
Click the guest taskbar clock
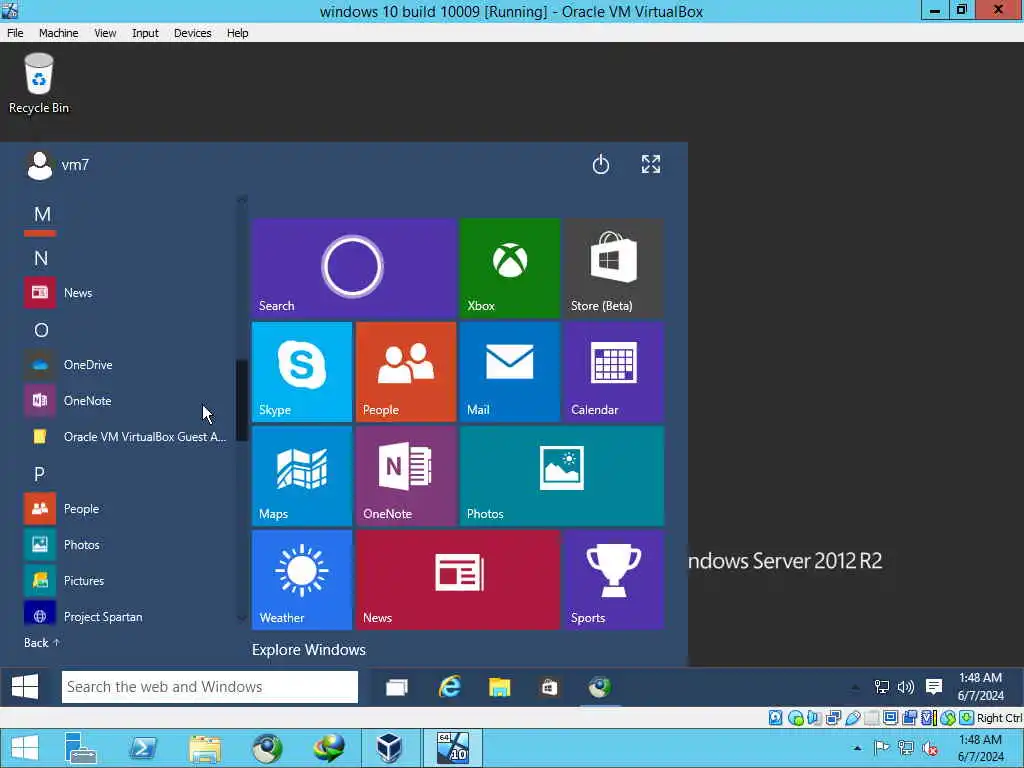(x=980, y=687)
